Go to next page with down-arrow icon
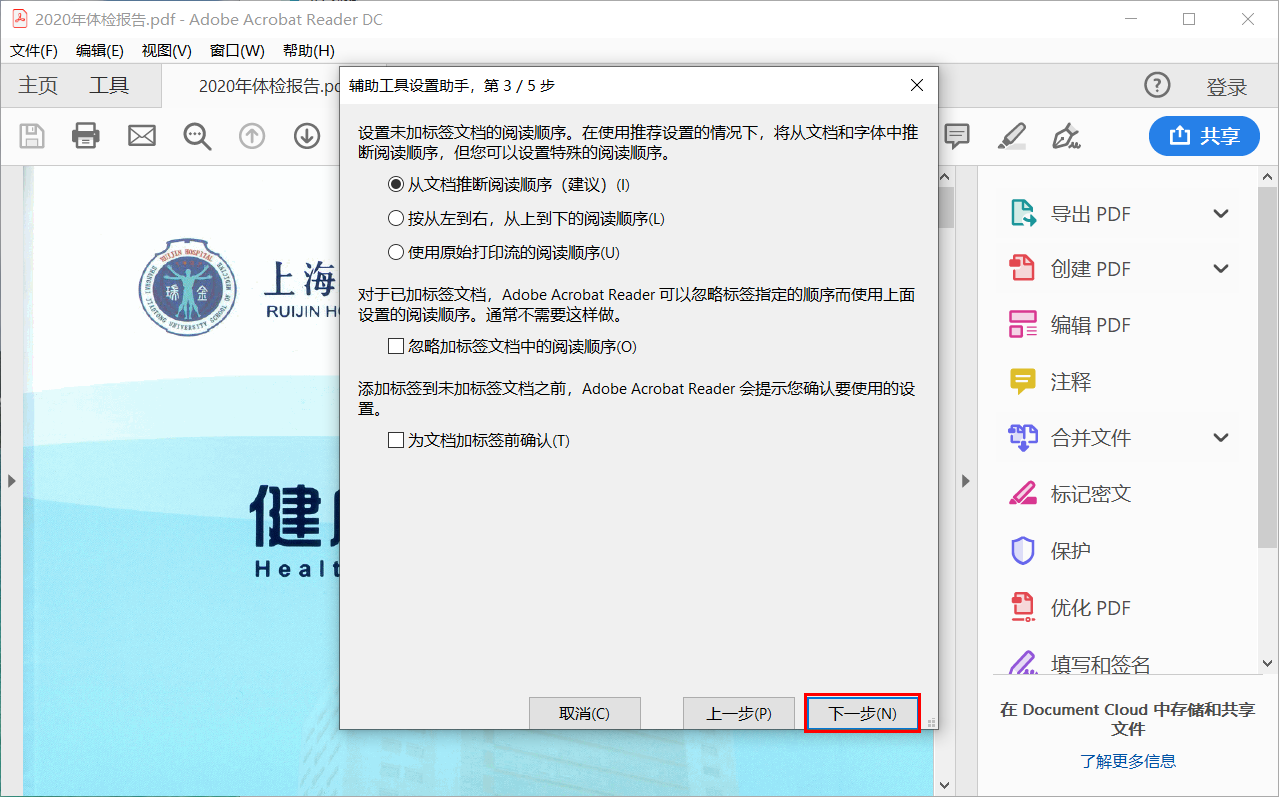Screen dimensions: 1279x797 coord(307,136)
